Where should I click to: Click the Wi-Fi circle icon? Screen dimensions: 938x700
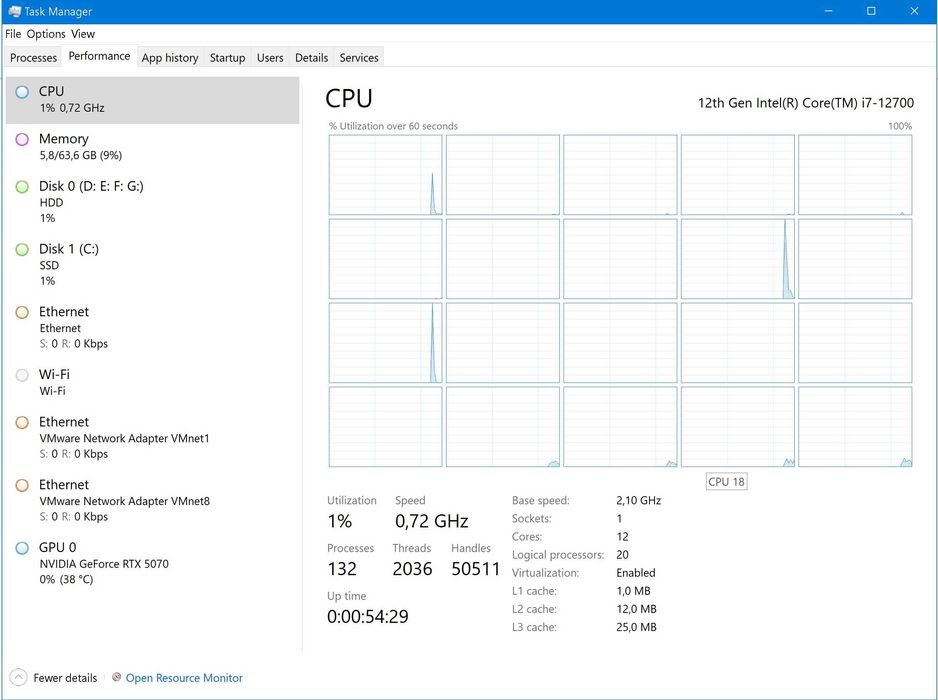[x=22, y=375]
